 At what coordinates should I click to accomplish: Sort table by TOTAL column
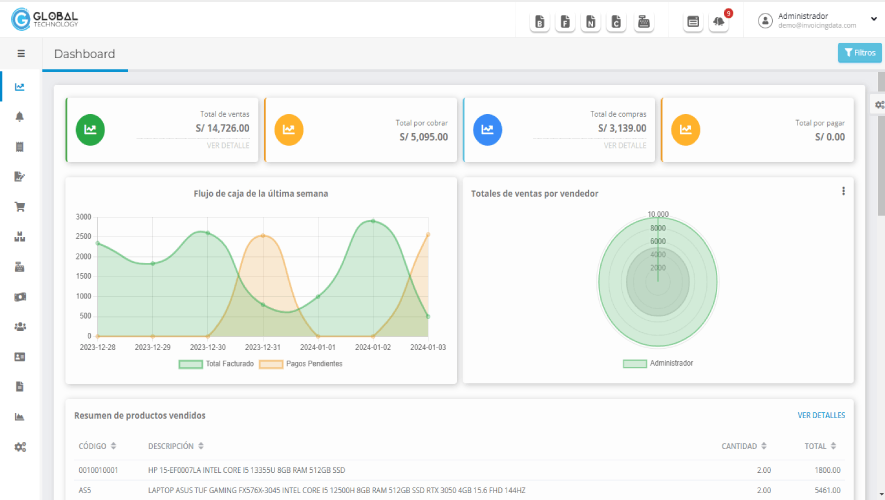[820, 446]
